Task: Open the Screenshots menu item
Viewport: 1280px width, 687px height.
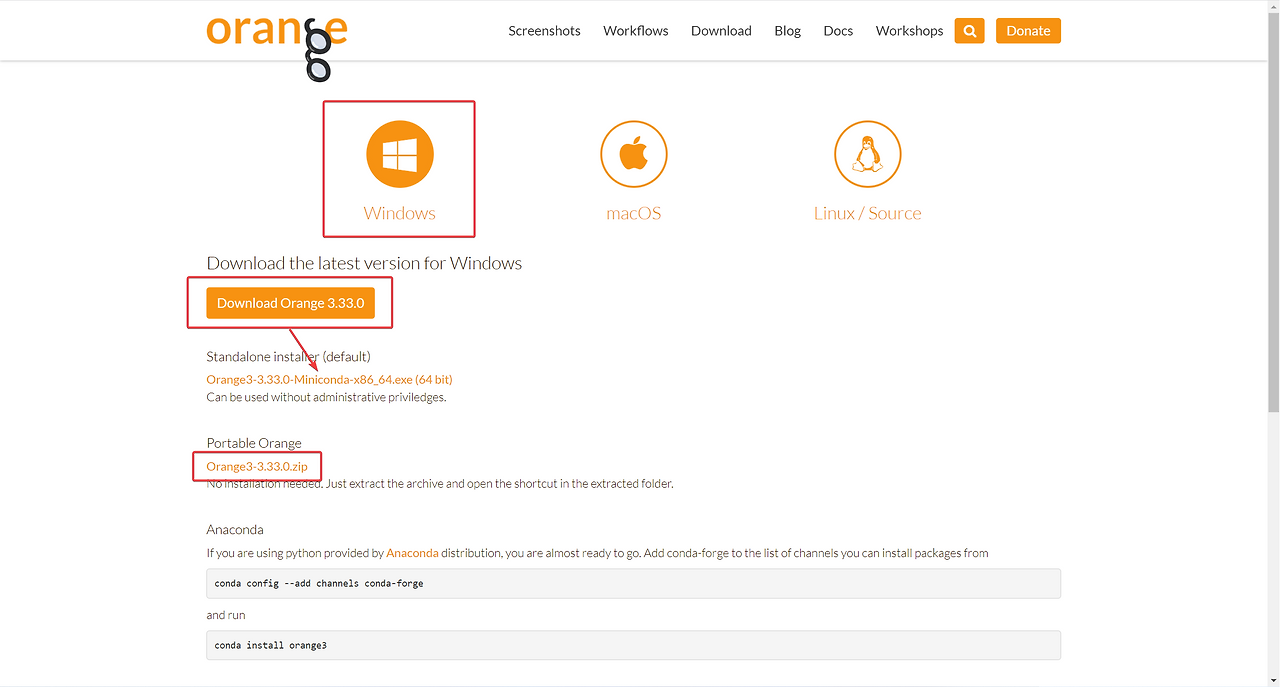Action: click(544, 31)
